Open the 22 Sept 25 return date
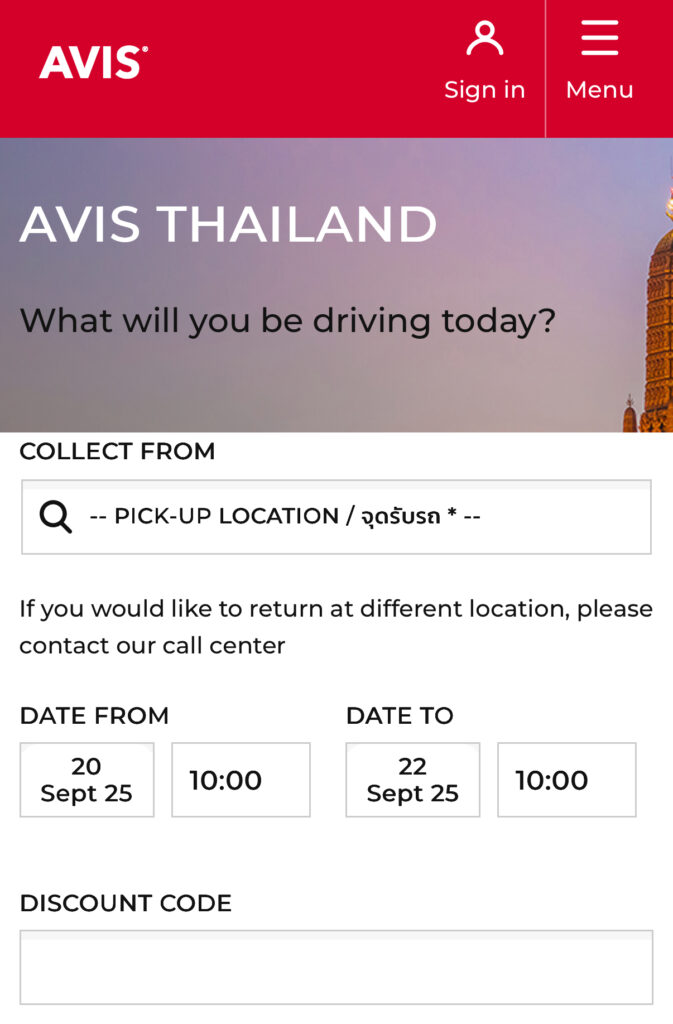Image resolution: width=673 pixels, height=1024 pixels. tap(413, 780)
